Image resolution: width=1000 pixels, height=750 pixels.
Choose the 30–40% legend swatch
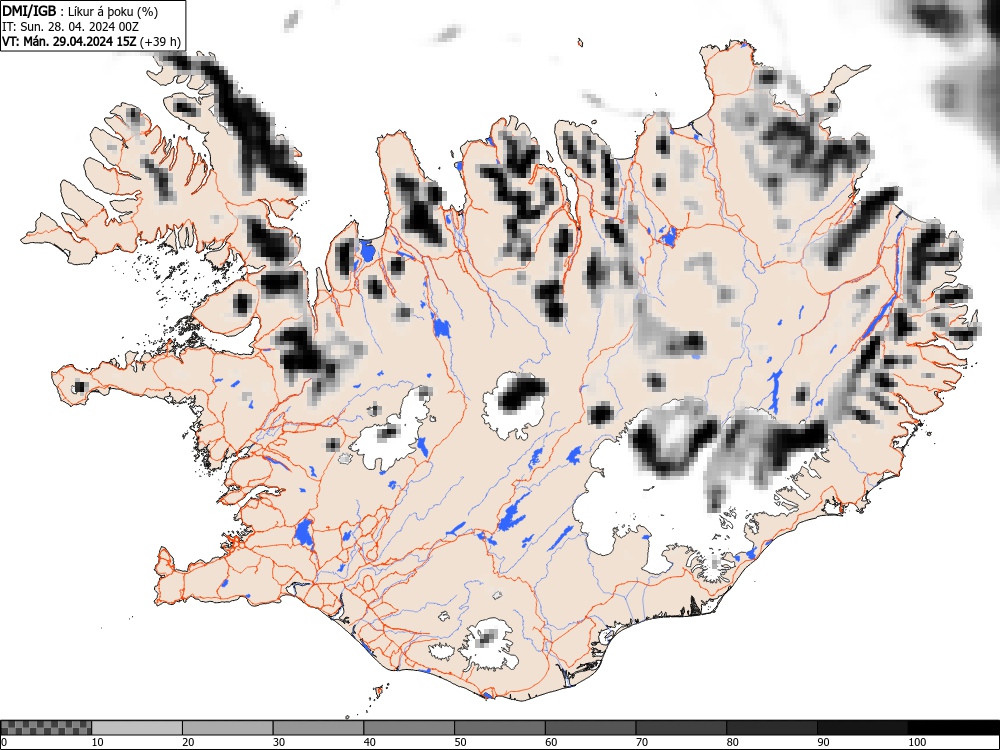318,728
